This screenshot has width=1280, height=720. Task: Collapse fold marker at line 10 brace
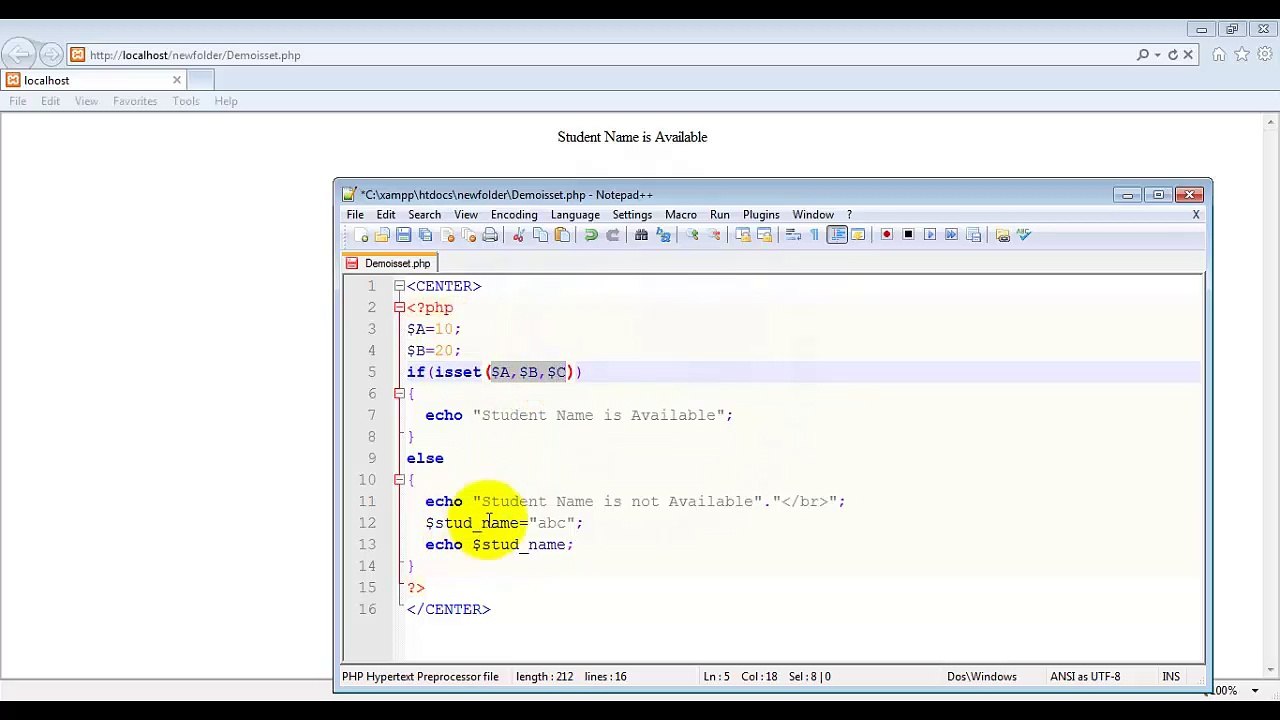tap(399, 480)
